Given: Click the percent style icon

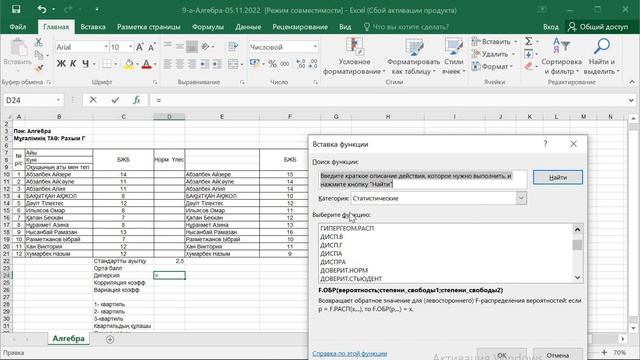Looking at the screenshot, I should click(x=272, y=64).
